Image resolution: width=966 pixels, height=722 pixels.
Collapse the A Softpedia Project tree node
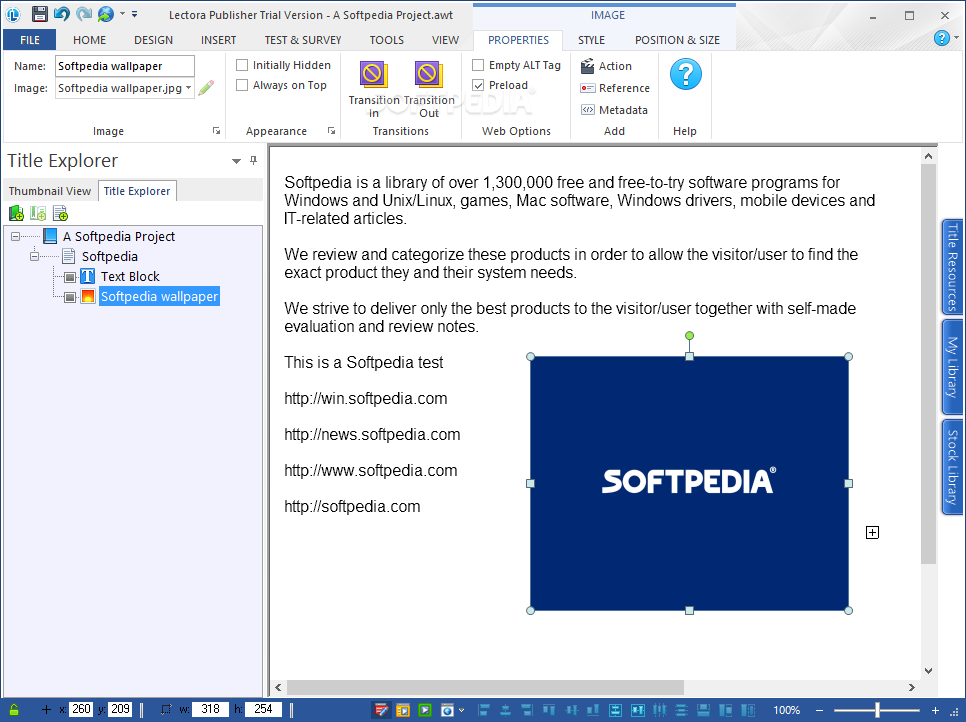click(x=15, y=237)
